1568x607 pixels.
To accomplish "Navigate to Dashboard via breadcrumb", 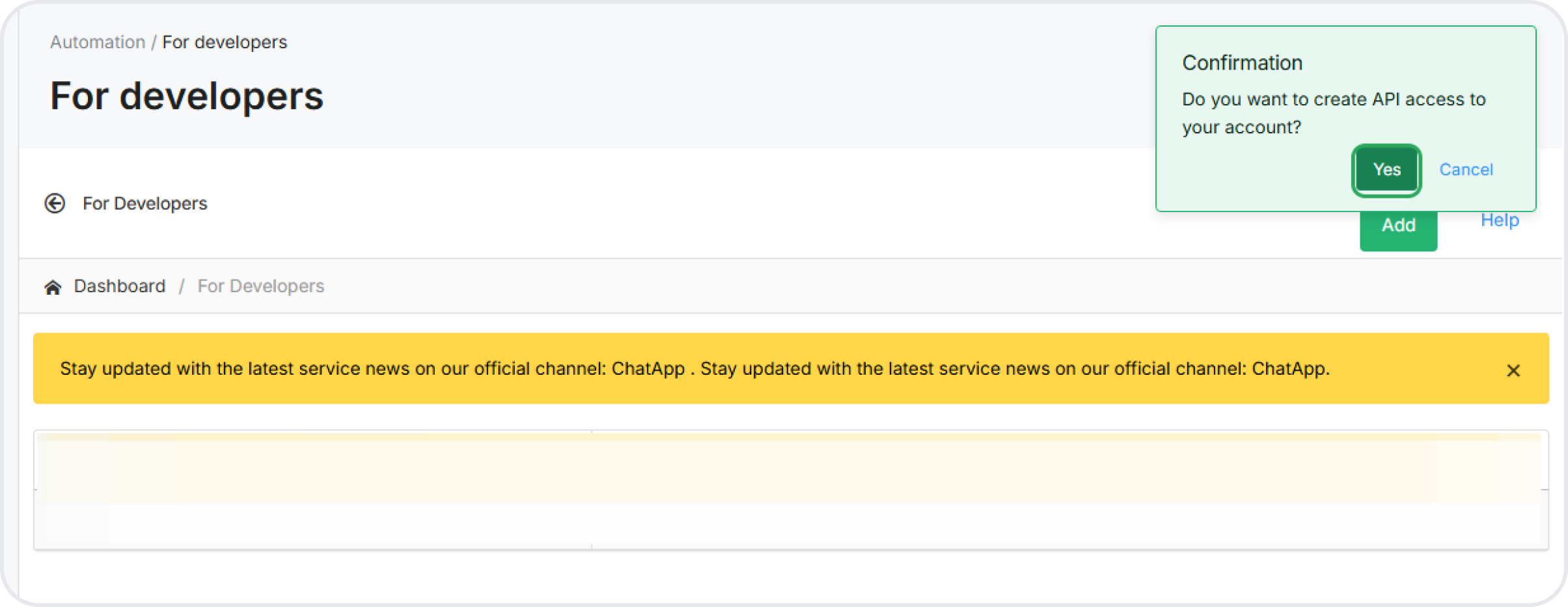I will (120, 286).
